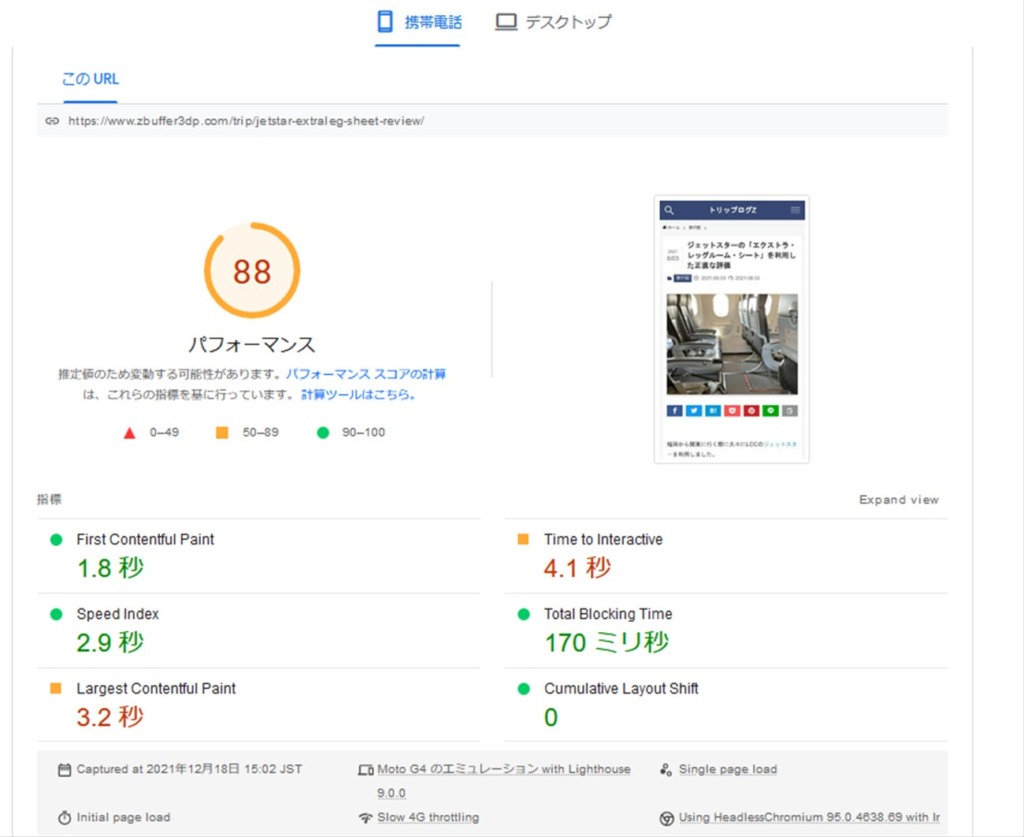Click the 2.9 秒 value
The height and width of the screenshot is (837, 1024).
click(110, 642)
